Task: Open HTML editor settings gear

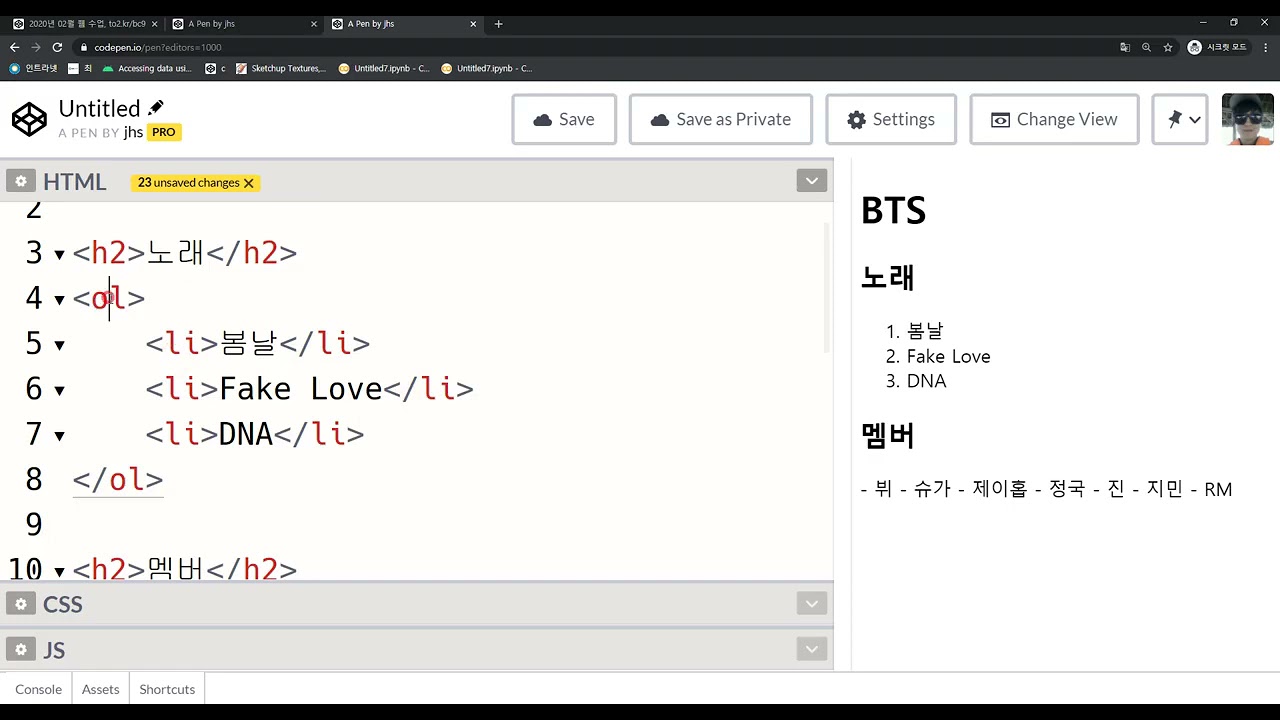Action: tap(20, 182)
